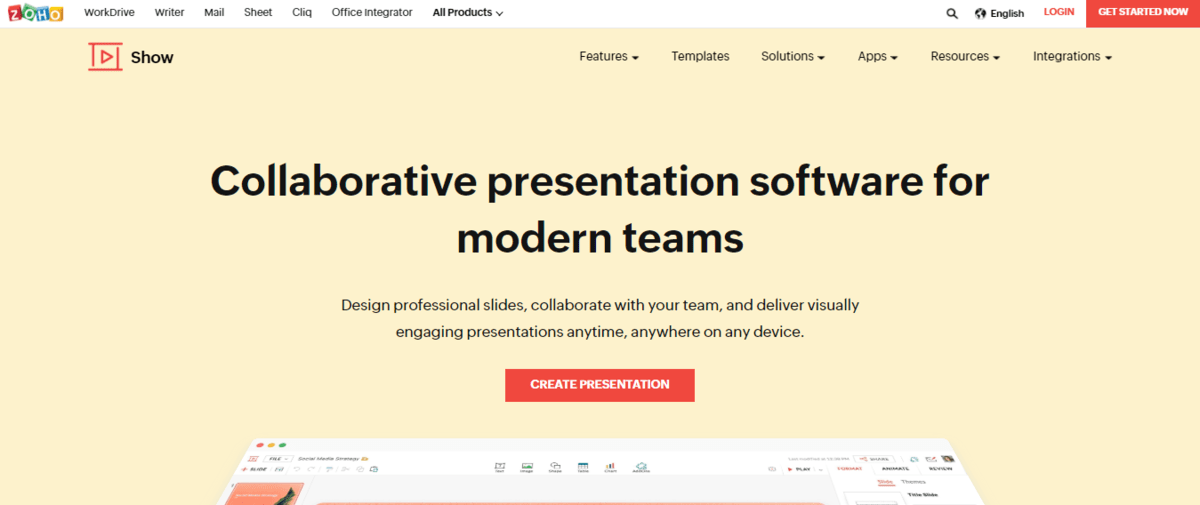Open the Features dropdown menu

[x=609, y=57]
